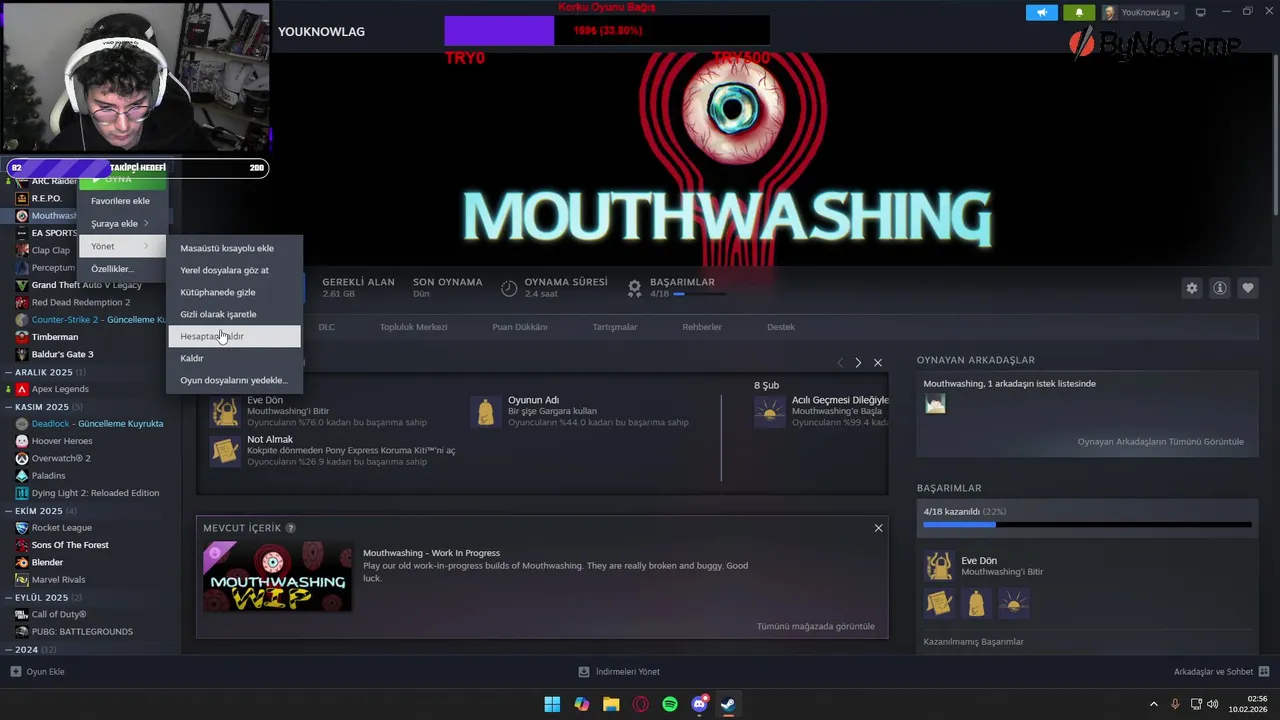
Task: Click the Mevcut İçerik help question mark
Action: (x=291, y=528)
